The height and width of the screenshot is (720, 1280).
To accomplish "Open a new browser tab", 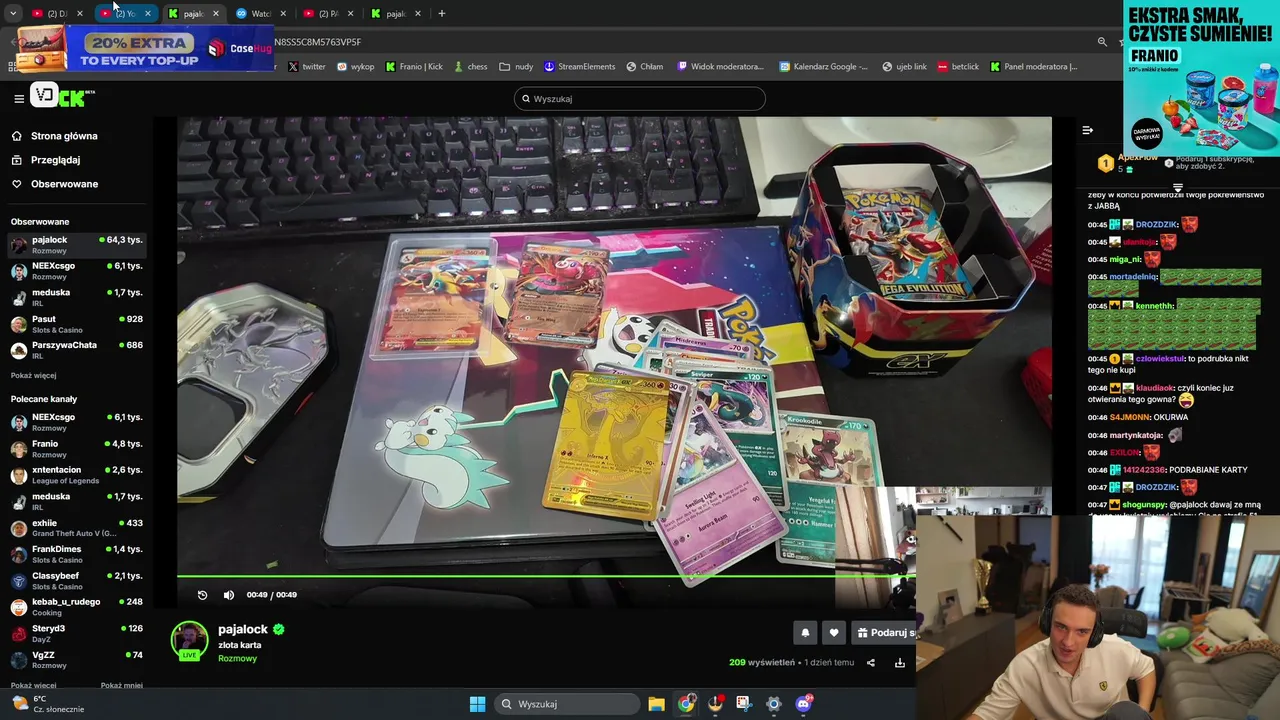I will click(x=442, y=13).
